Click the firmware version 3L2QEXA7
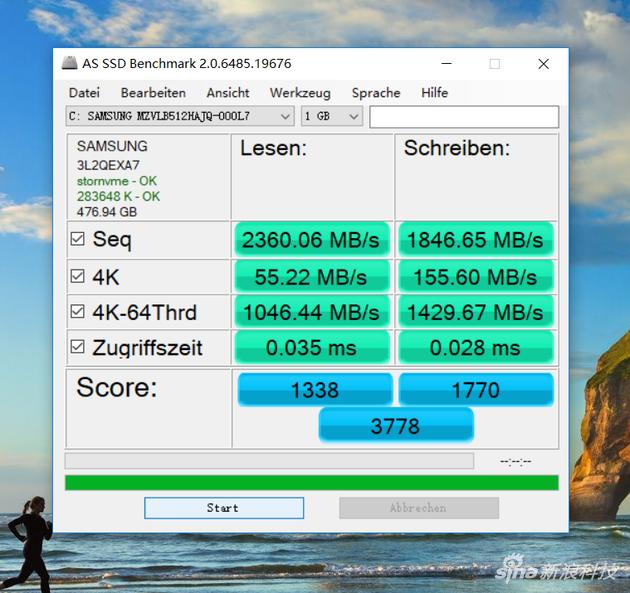Viewport: 630px width, 593px height. (x=108, y=165)
